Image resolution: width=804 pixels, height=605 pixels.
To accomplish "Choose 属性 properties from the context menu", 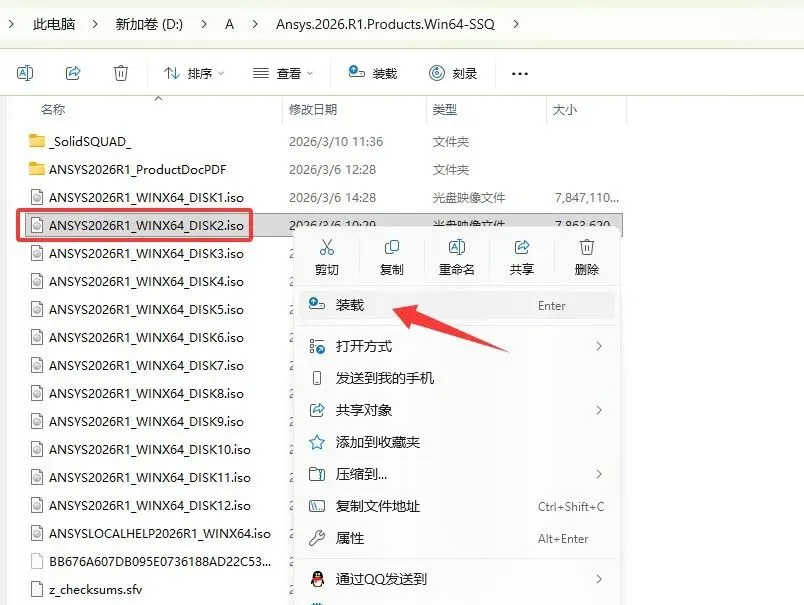I will (457, 538).
